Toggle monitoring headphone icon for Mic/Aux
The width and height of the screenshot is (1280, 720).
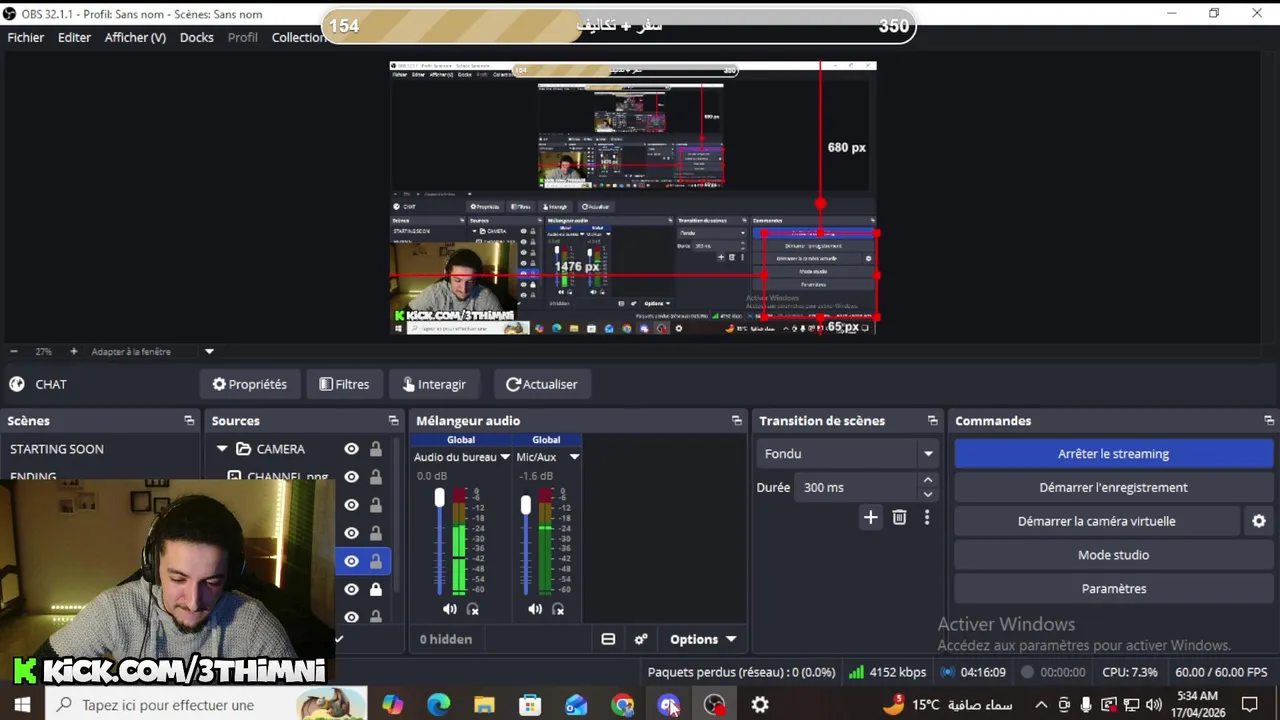click(x=558, y=609)
